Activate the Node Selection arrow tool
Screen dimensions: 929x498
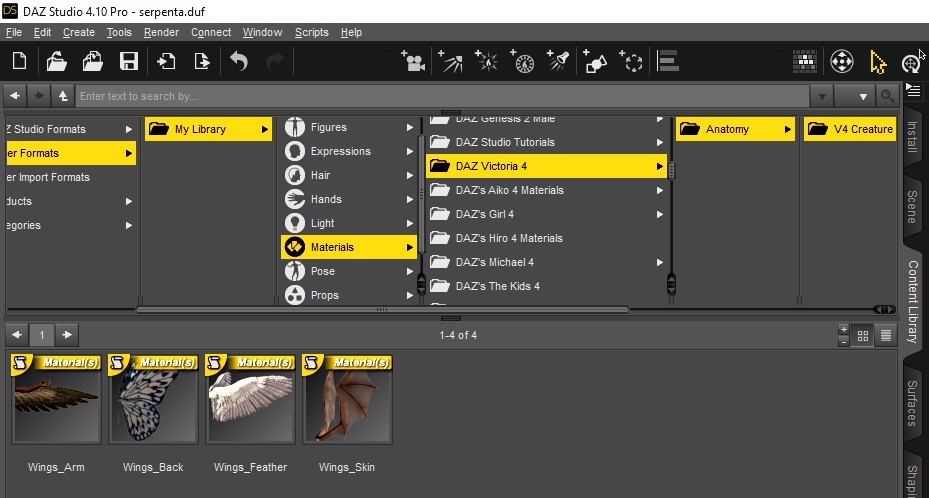coord(877,62)
